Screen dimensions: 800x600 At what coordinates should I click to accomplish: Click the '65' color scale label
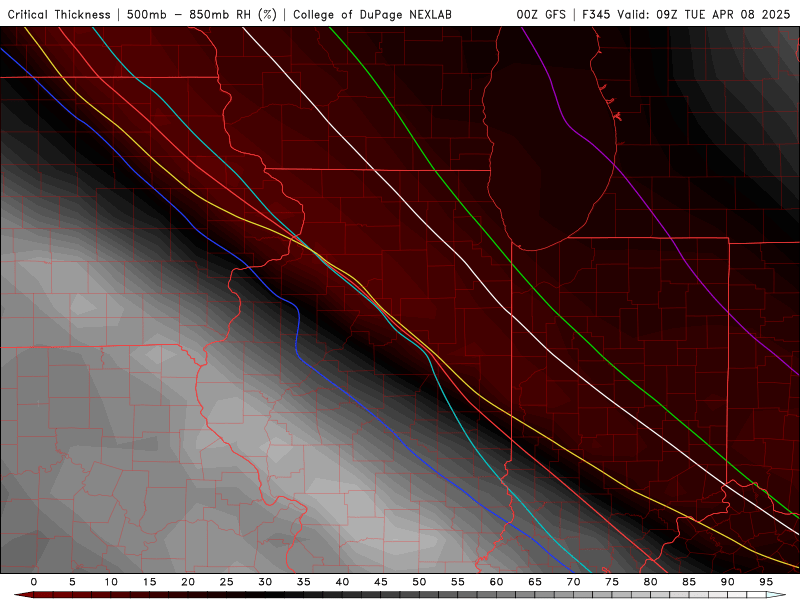[x=535, y=582]
